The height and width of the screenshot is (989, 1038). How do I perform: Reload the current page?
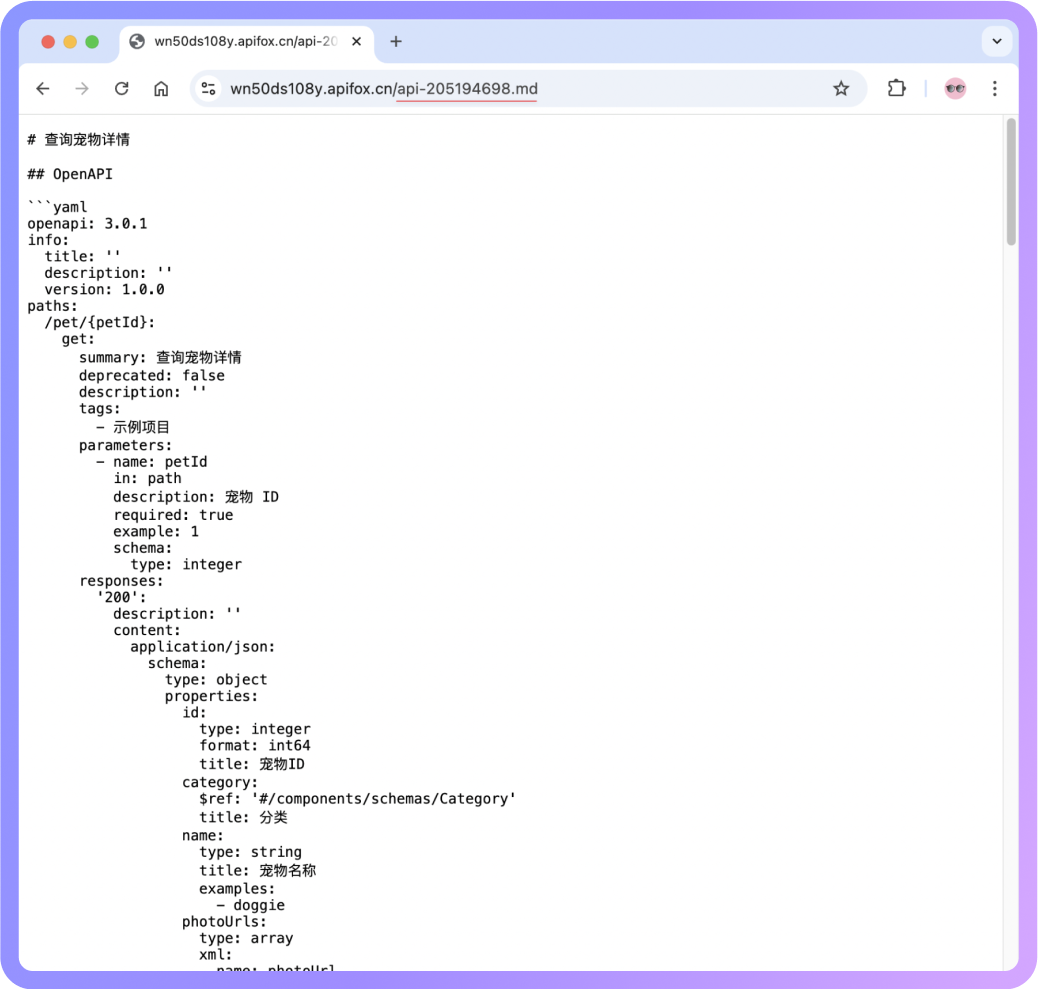[x=122, y=89]
